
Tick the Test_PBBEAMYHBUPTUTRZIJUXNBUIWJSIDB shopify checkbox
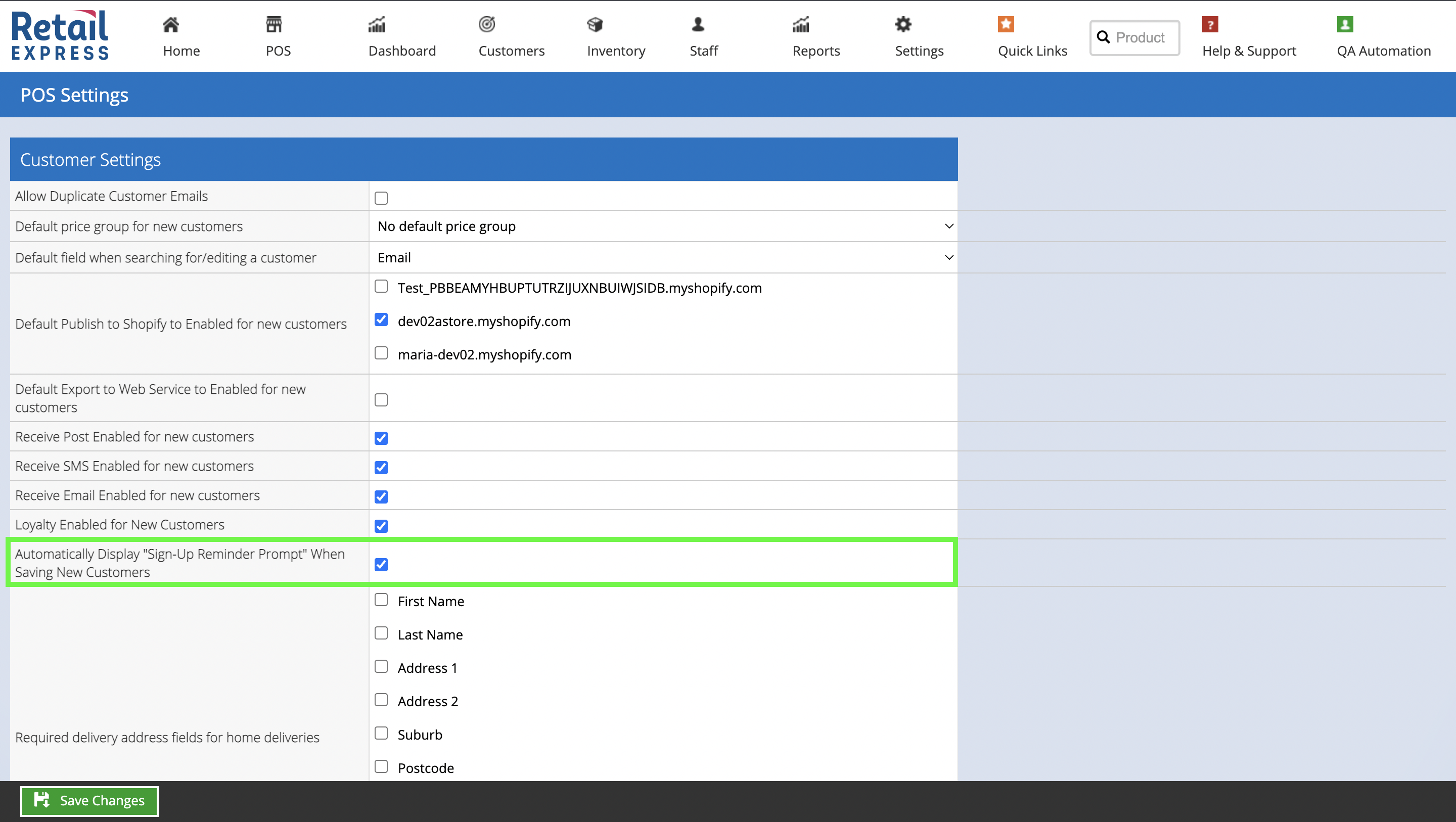click(x=381, y=286)
